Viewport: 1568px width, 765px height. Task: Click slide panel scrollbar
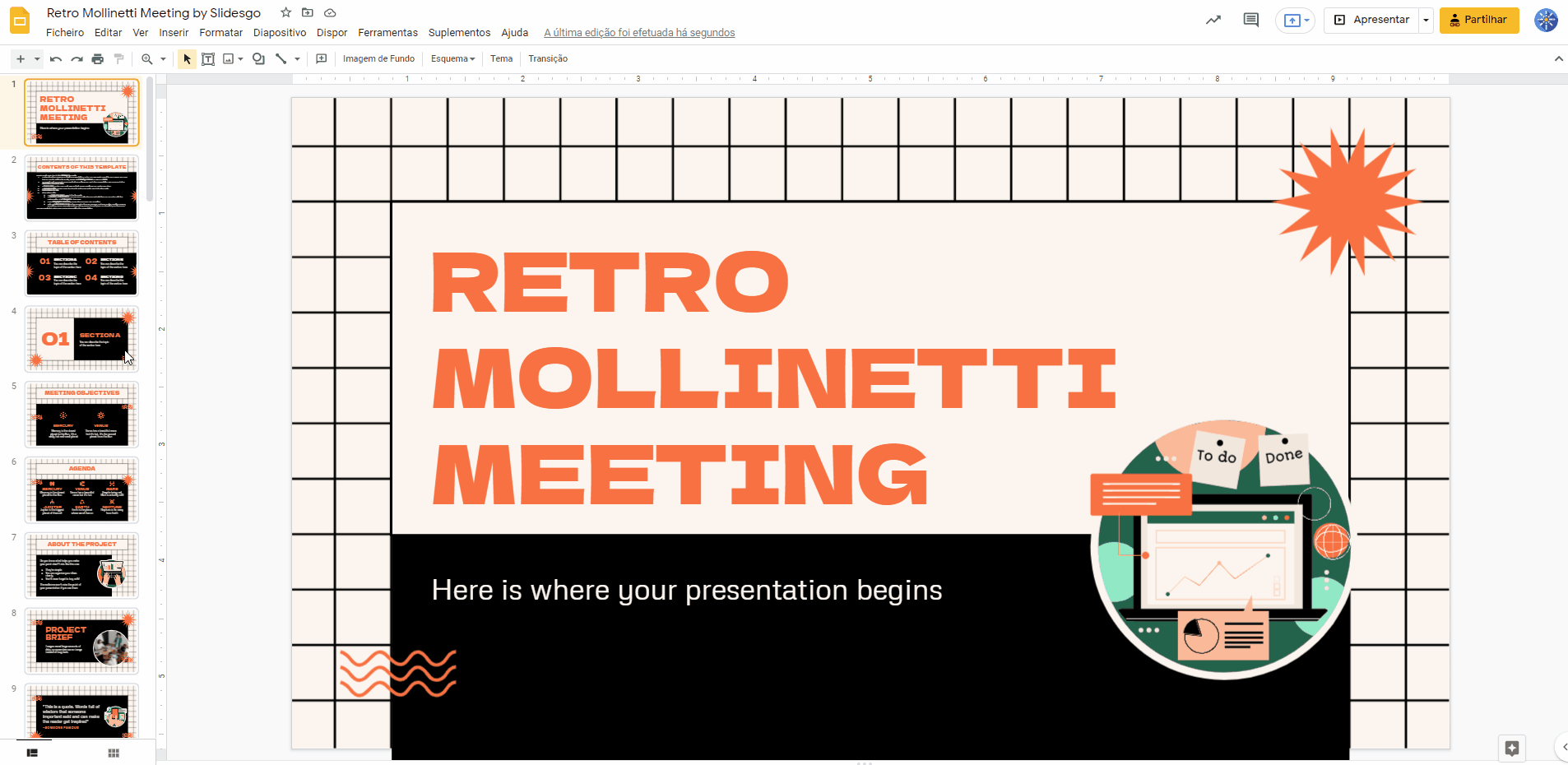pyautogui.click(x=150, y=140)
